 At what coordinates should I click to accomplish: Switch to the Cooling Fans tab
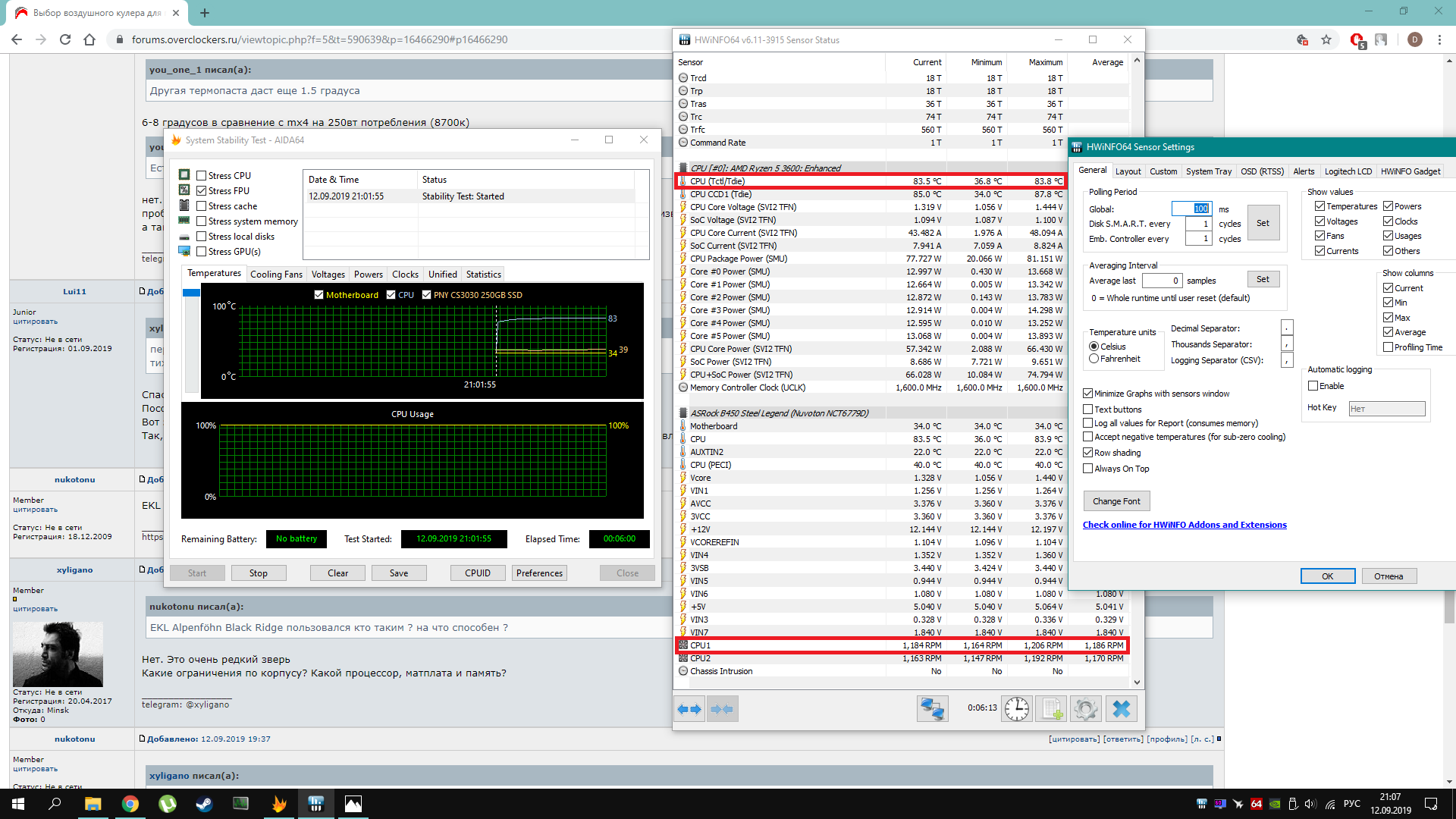pos(276,275)
